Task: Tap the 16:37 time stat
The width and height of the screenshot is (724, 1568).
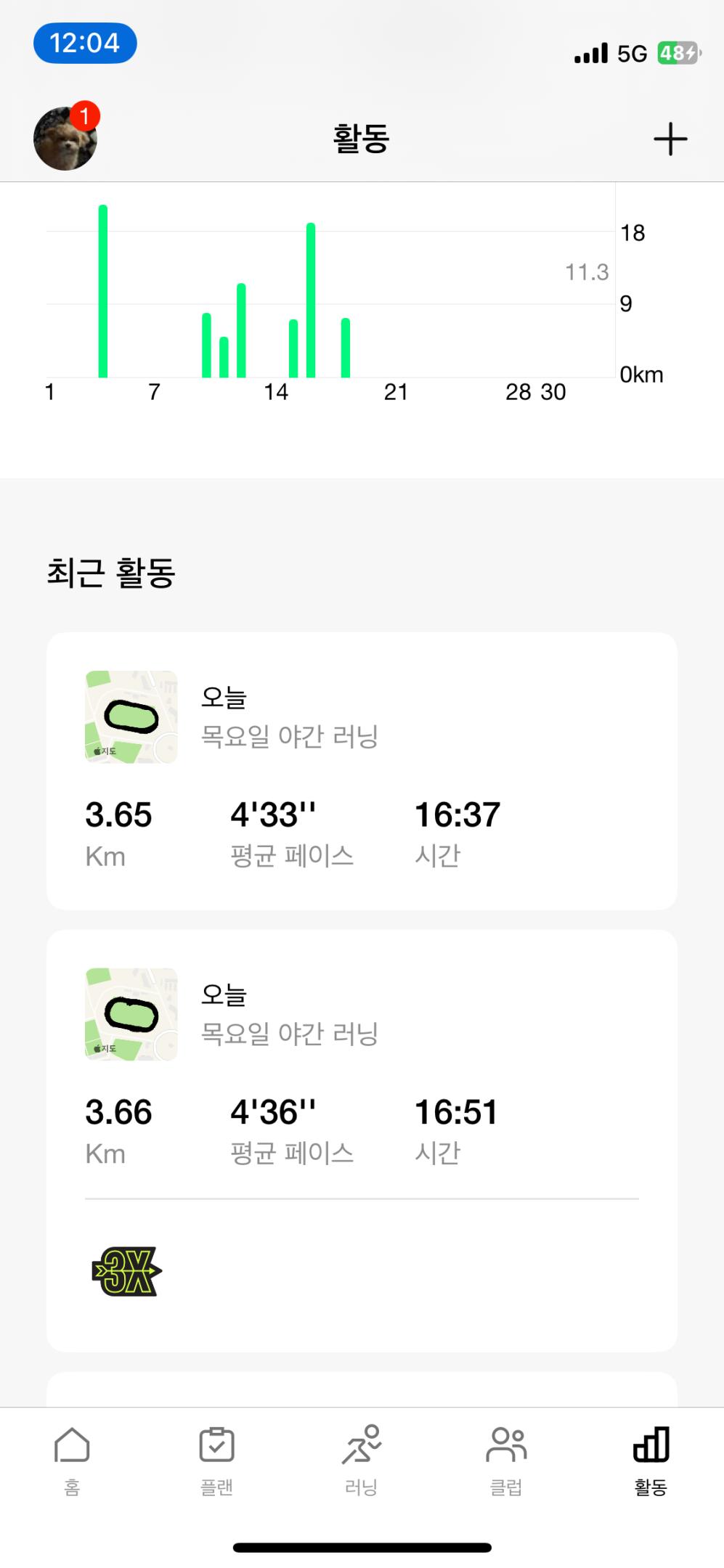Action: [x=457, y=815]
